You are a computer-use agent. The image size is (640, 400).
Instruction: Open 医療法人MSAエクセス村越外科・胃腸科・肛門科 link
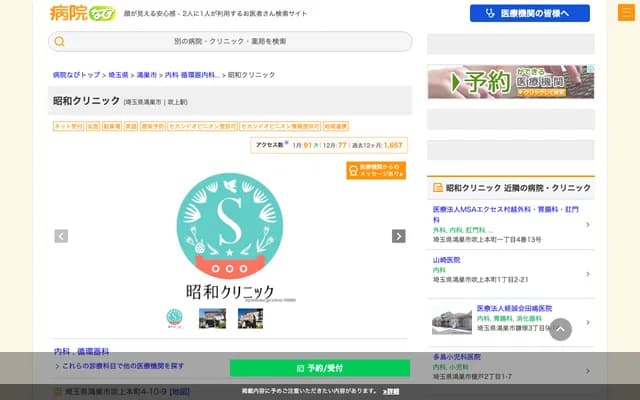tap(505, 214)
